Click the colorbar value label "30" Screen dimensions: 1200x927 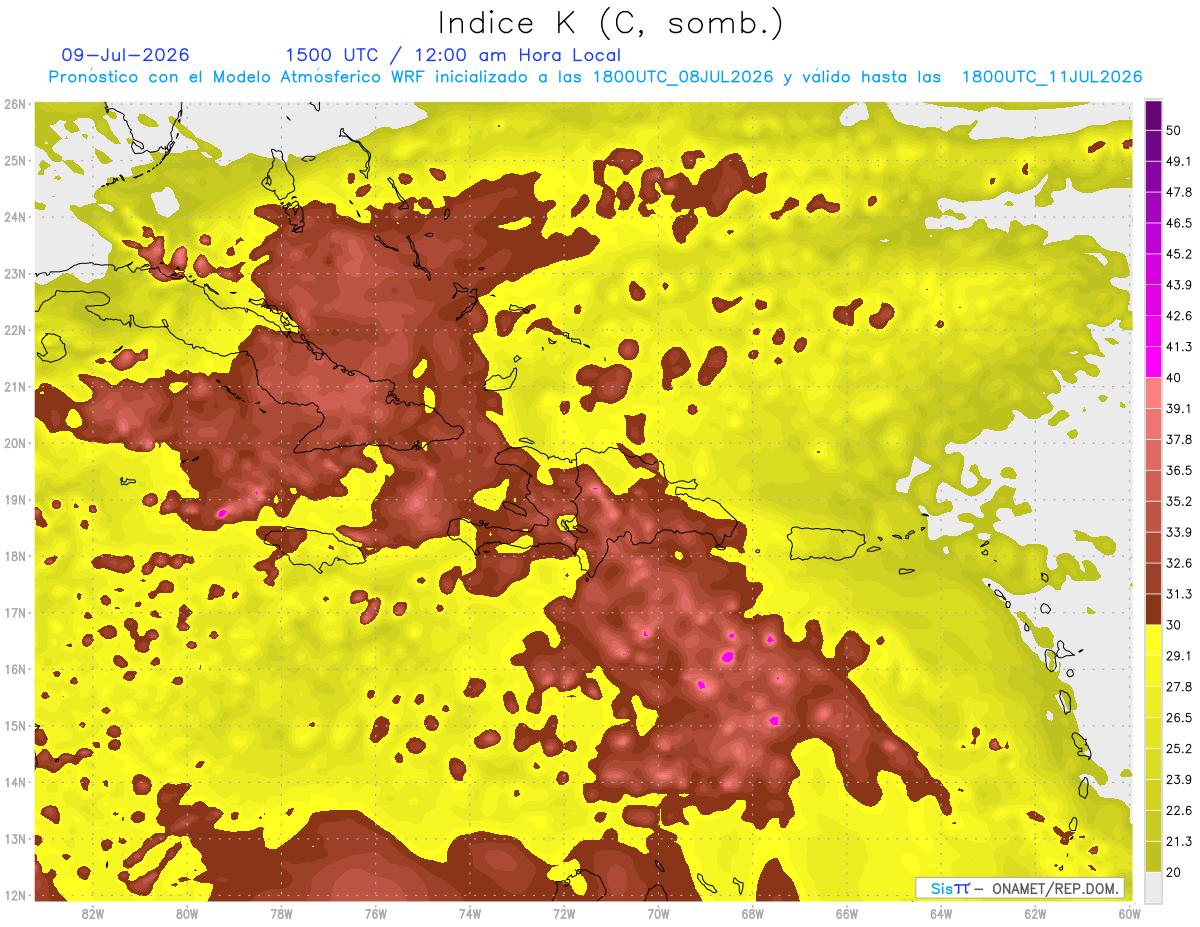coord(1175,625)
